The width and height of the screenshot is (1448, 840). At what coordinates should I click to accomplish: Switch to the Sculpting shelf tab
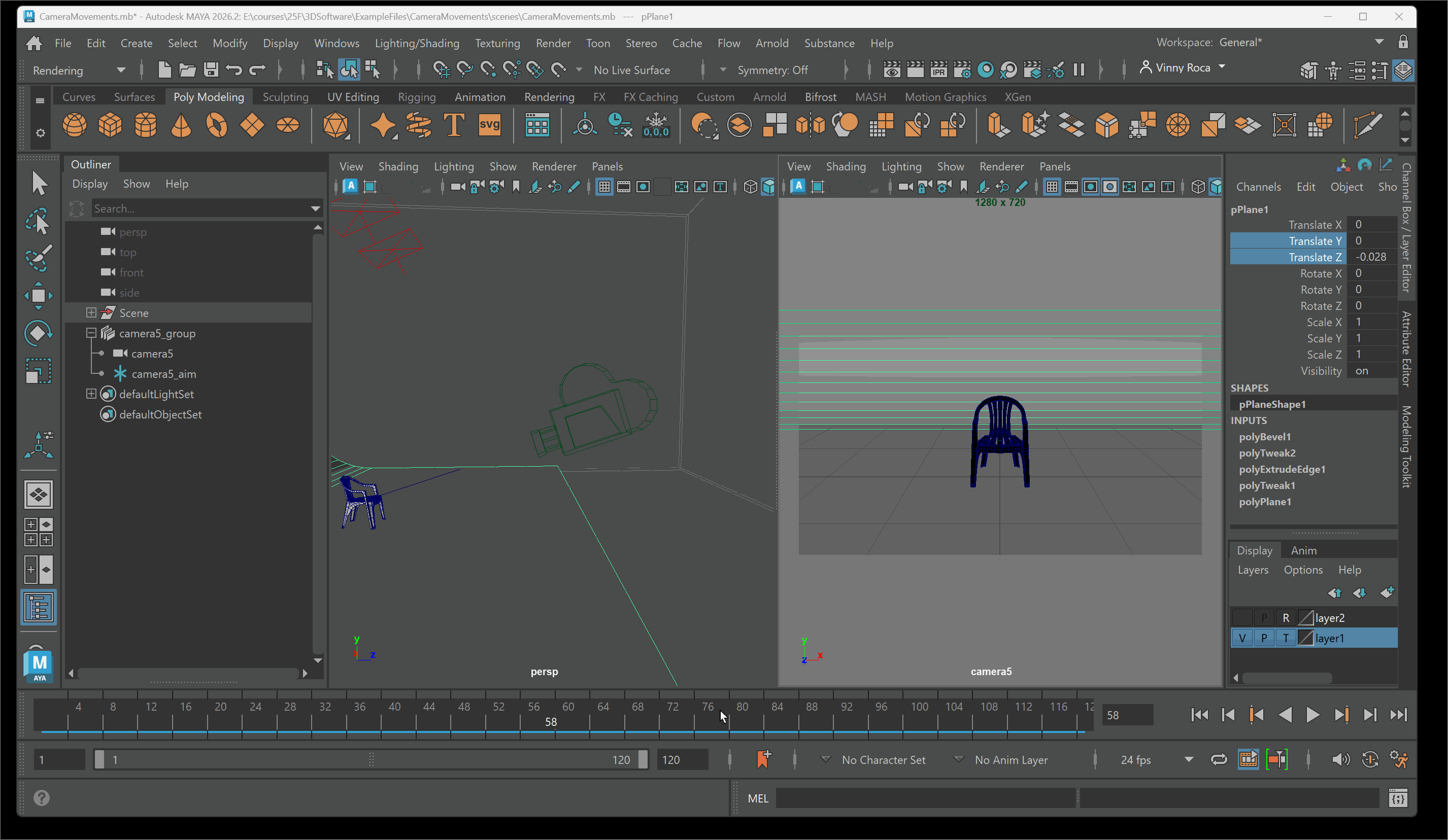pyautogui.click(x=285, y=96)
